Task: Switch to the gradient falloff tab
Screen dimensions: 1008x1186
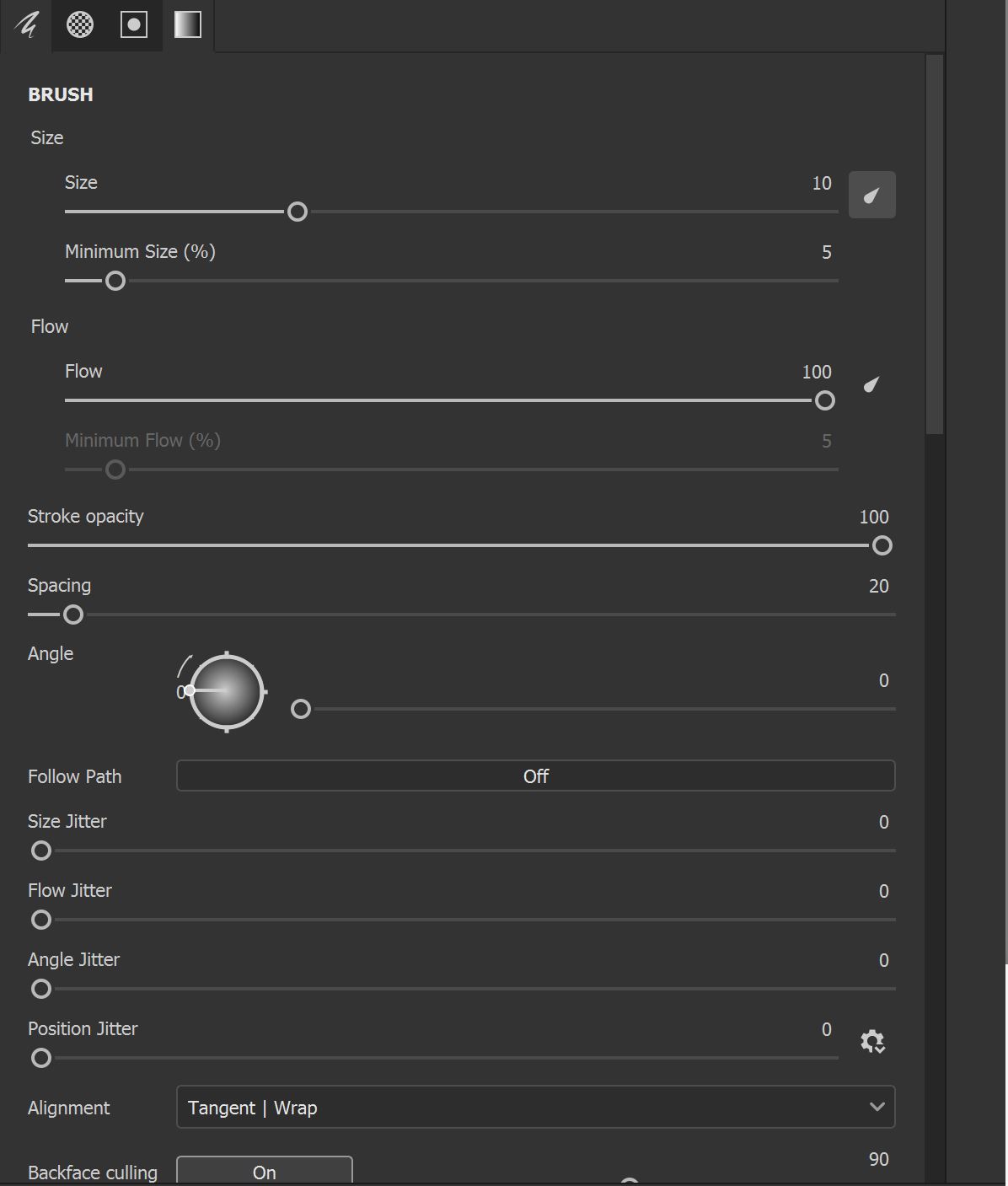Action: click(186, 25)
